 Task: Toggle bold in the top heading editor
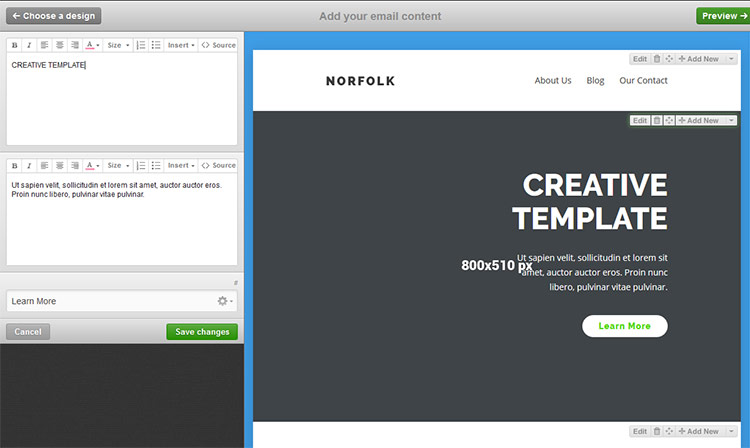[x=15, y=45]
